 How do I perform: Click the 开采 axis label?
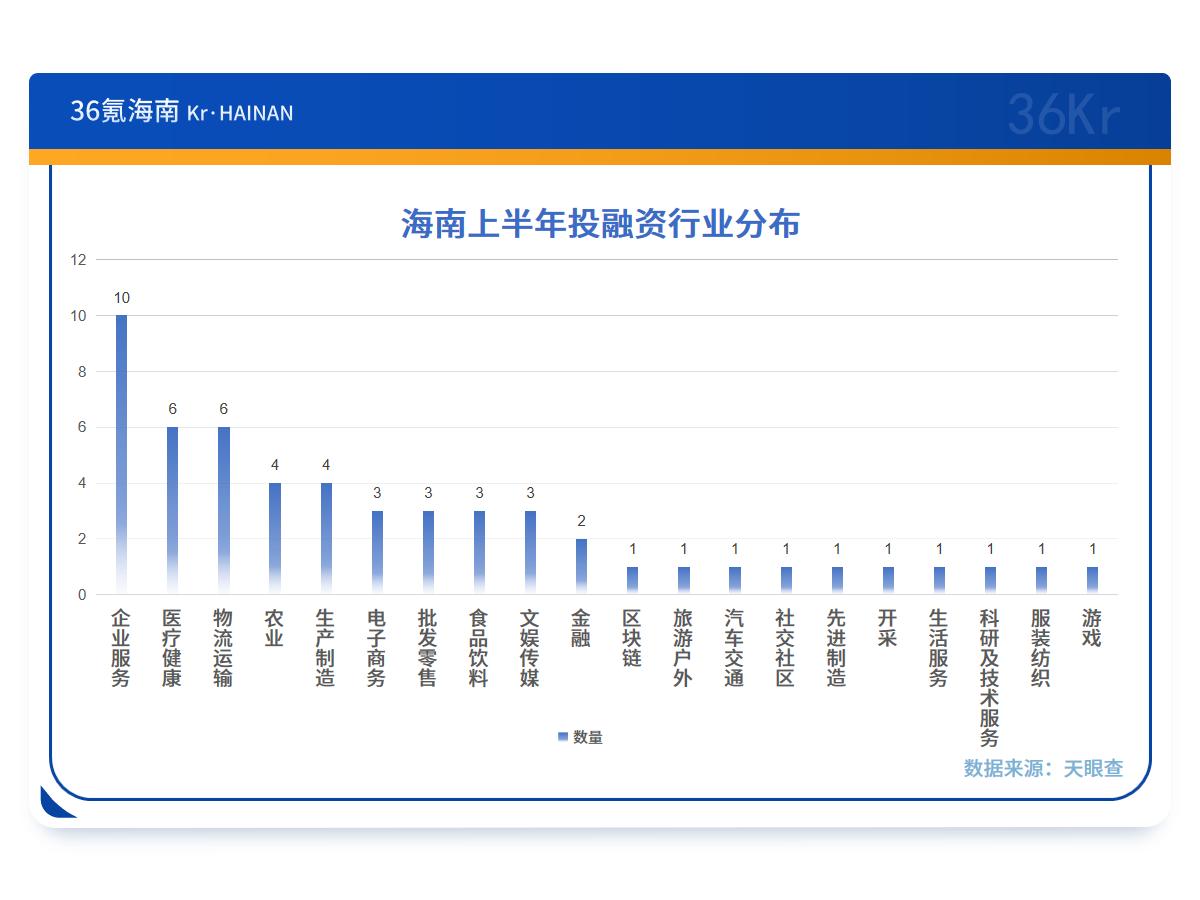[x=888, y=628]
